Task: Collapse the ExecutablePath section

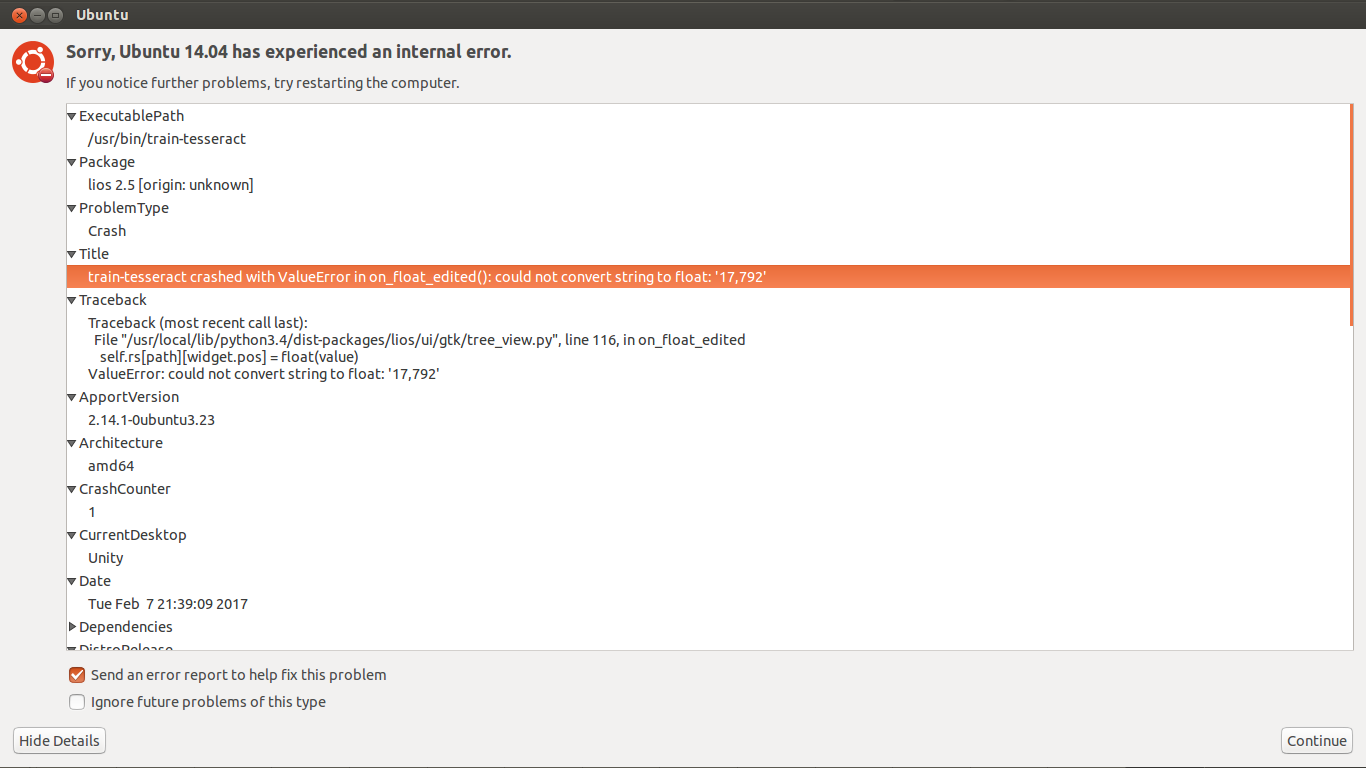Action: (72, 116)
